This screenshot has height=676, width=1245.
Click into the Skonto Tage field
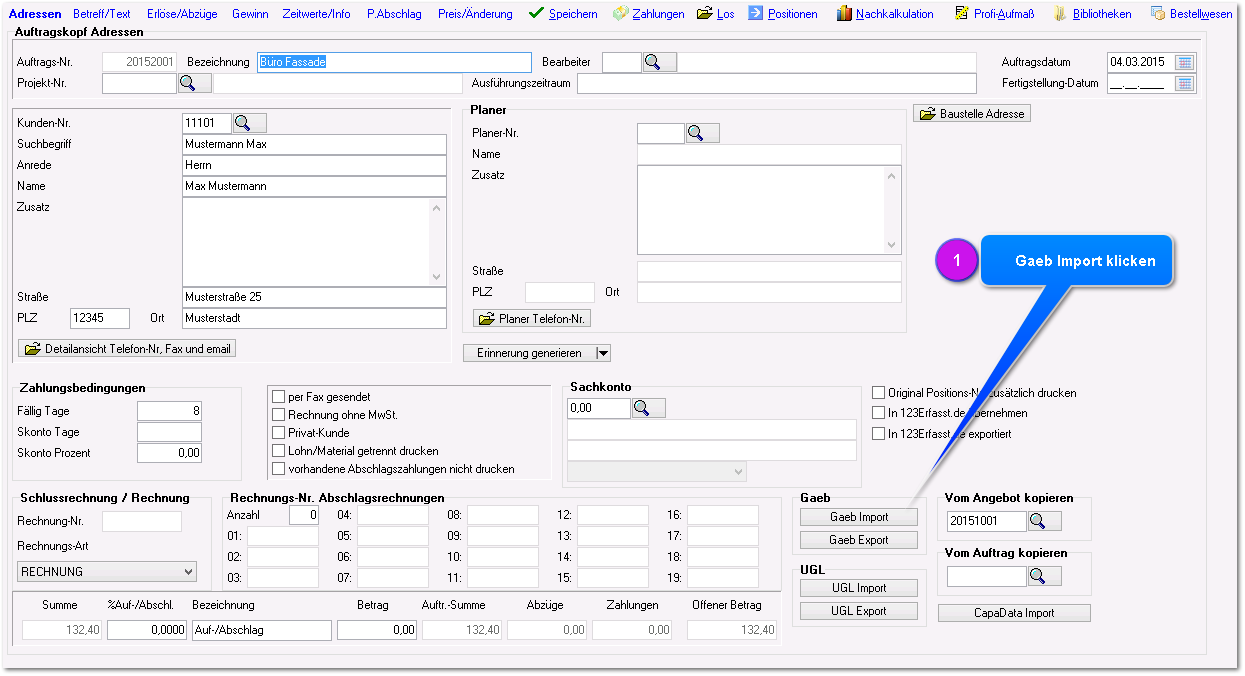coord(169,432)
